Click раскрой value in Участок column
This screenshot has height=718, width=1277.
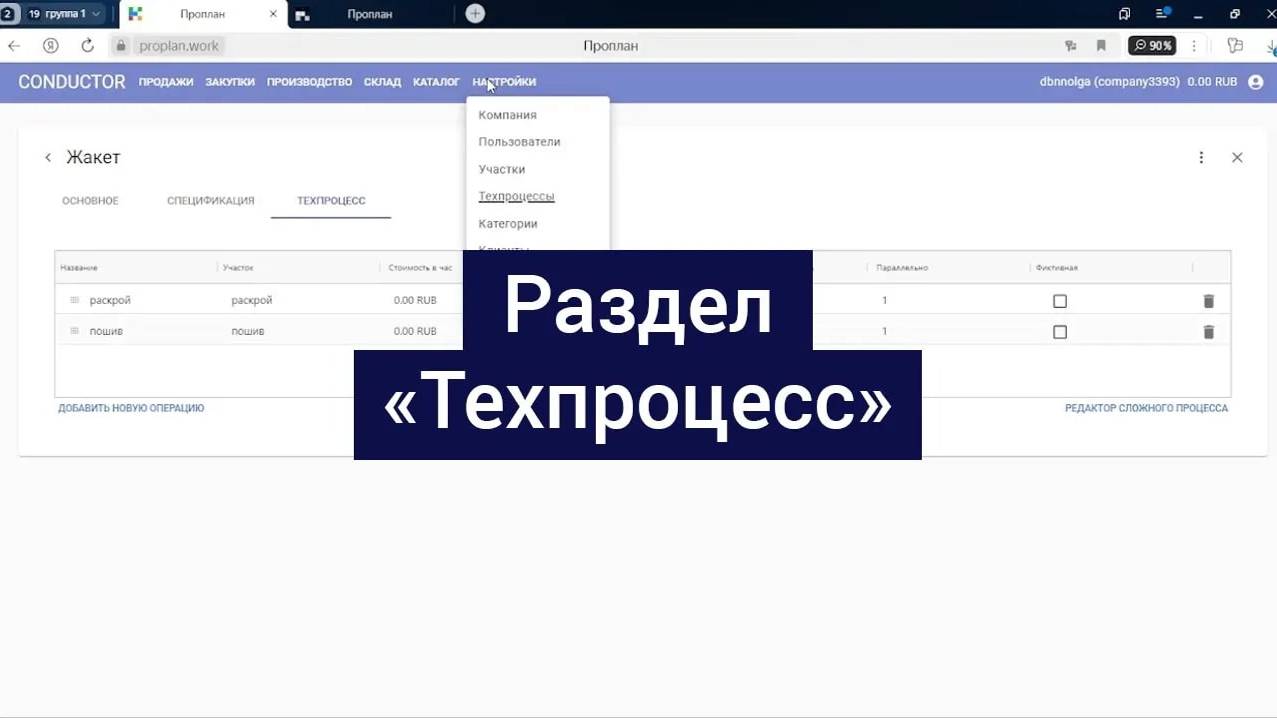[251, 300]
